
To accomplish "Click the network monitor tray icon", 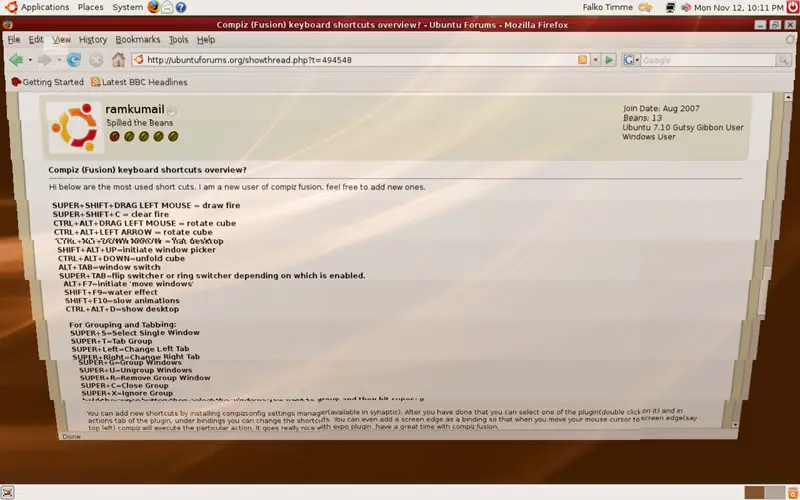I will click(x=670, y=7).
